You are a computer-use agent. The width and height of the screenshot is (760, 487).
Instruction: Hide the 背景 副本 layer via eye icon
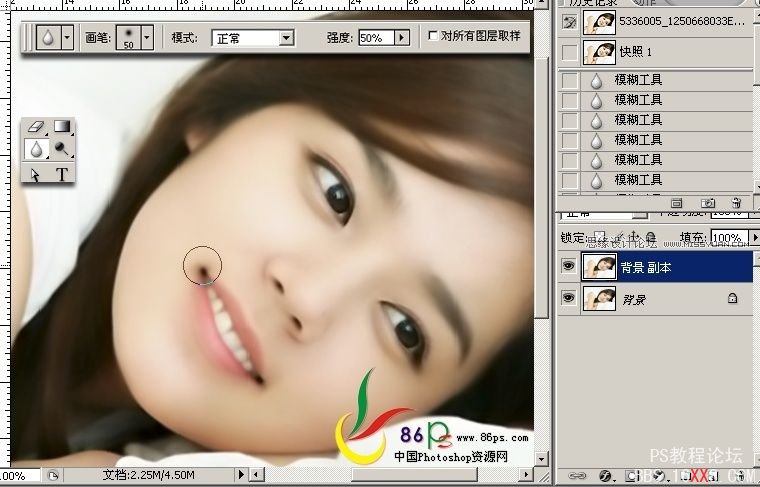pyautogui.click(x=569, y=266)
